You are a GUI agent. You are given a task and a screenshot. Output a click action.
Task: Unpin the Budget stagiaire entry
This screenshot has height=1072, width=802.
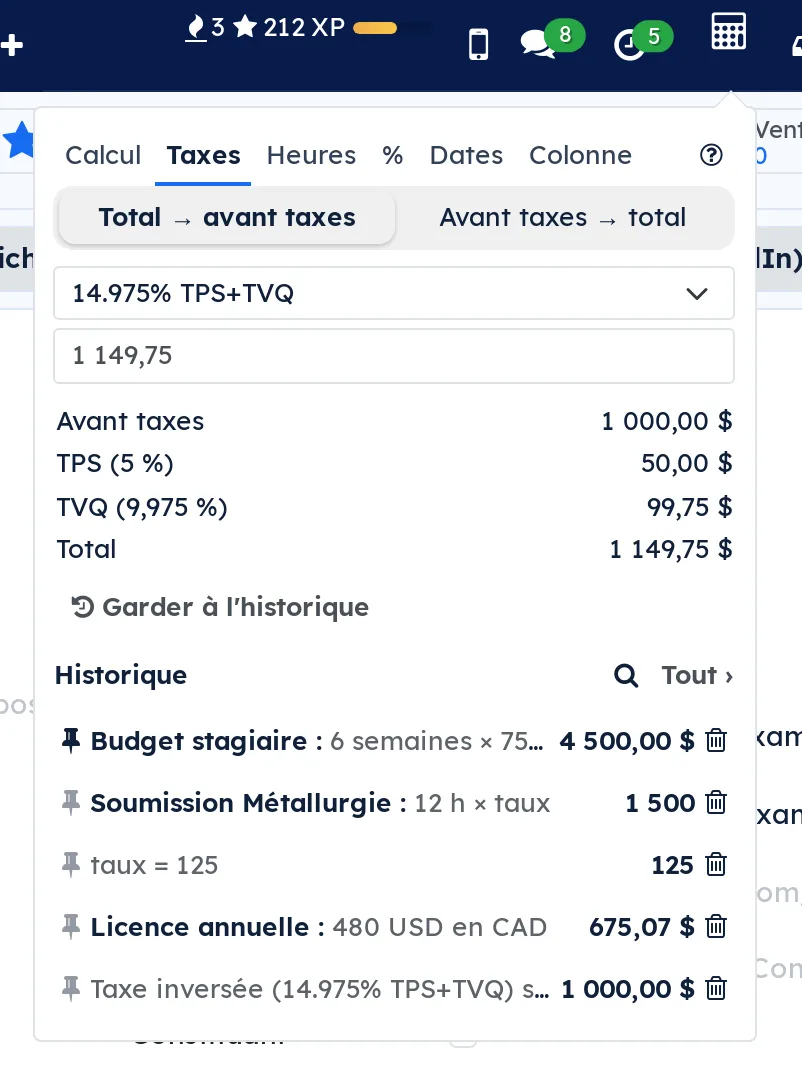(x=70, y=740)
